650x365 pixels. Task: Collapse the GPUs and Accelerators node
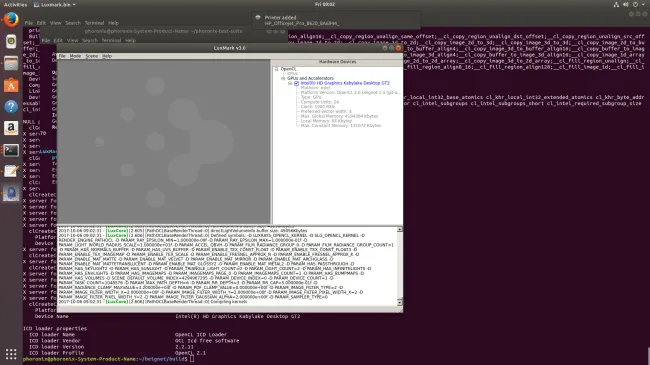(283, 78)
